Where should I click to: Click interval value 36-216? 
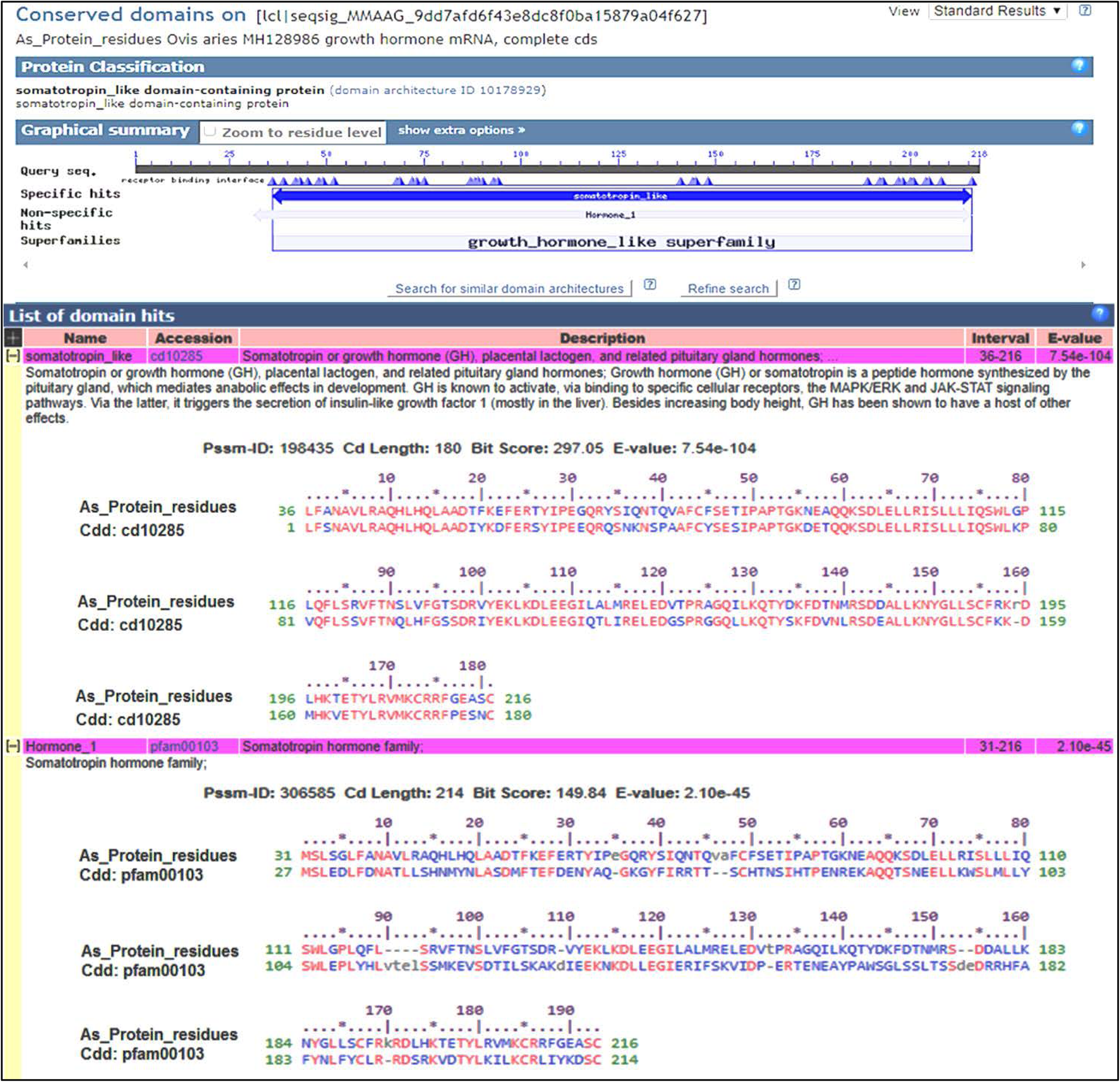point(1000,356)
